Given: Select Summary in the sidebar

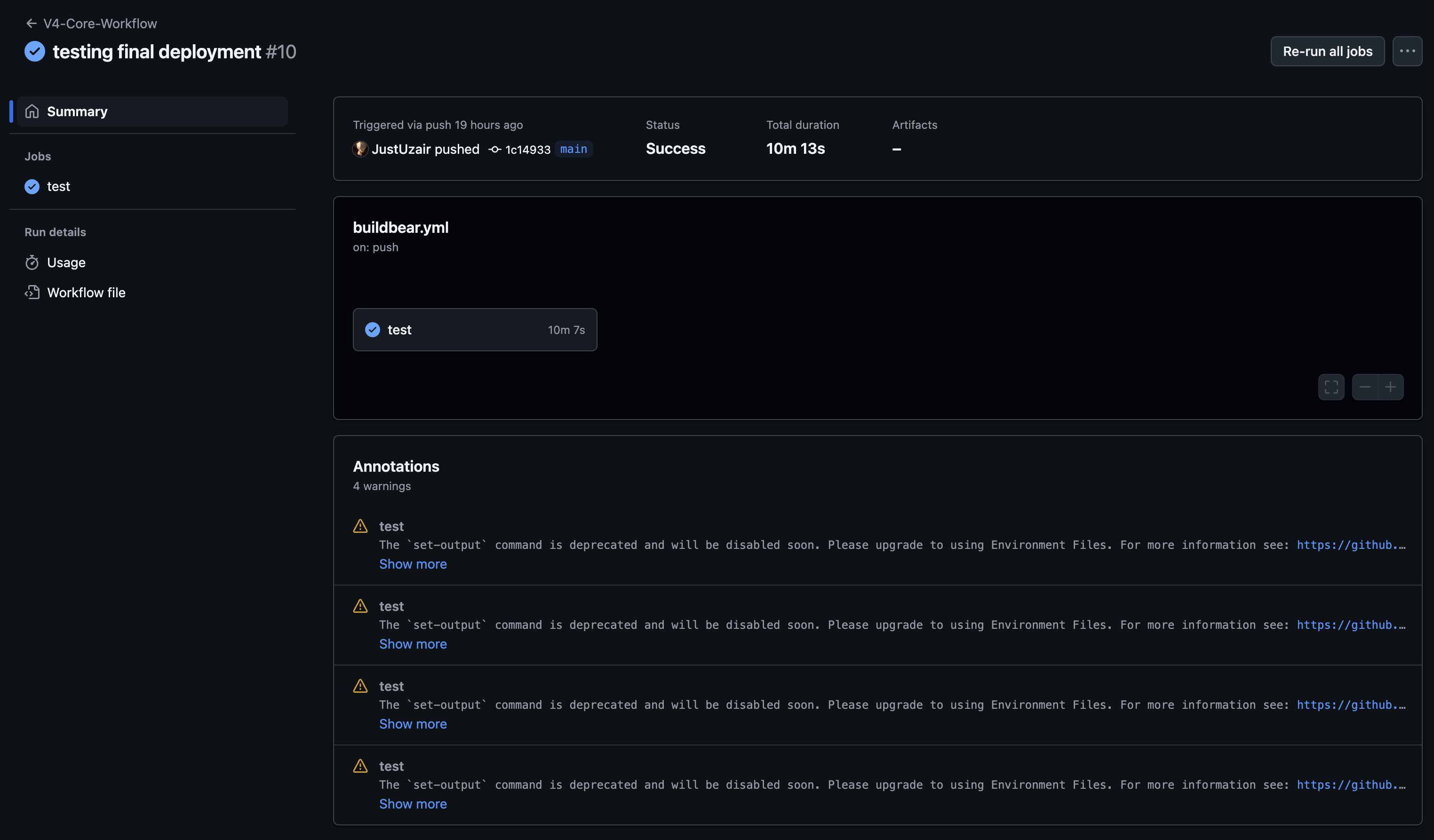Looking at the screenshot, I should pos(77,111).
